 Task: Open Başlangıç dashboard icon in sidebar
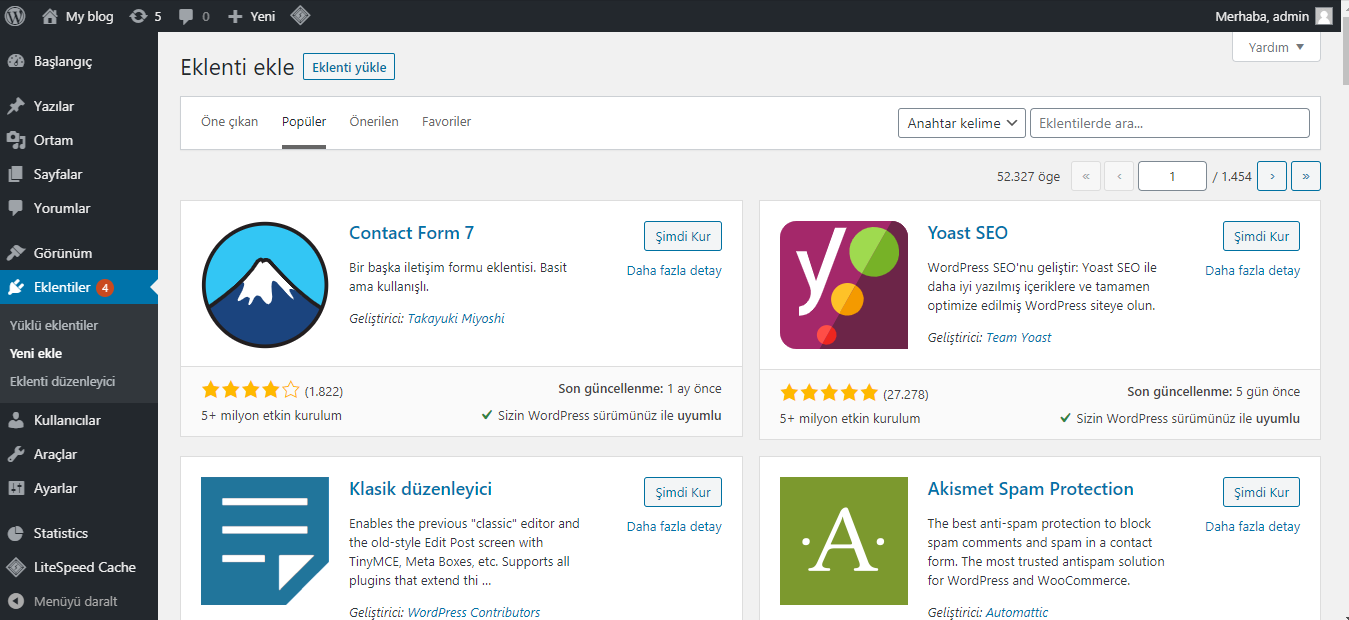click(x=16, y=61)
